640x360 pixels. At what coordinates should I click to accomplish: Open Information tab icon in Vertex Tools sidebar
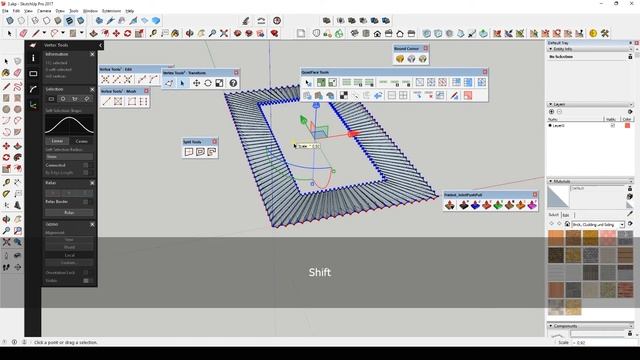pos(33,58)
